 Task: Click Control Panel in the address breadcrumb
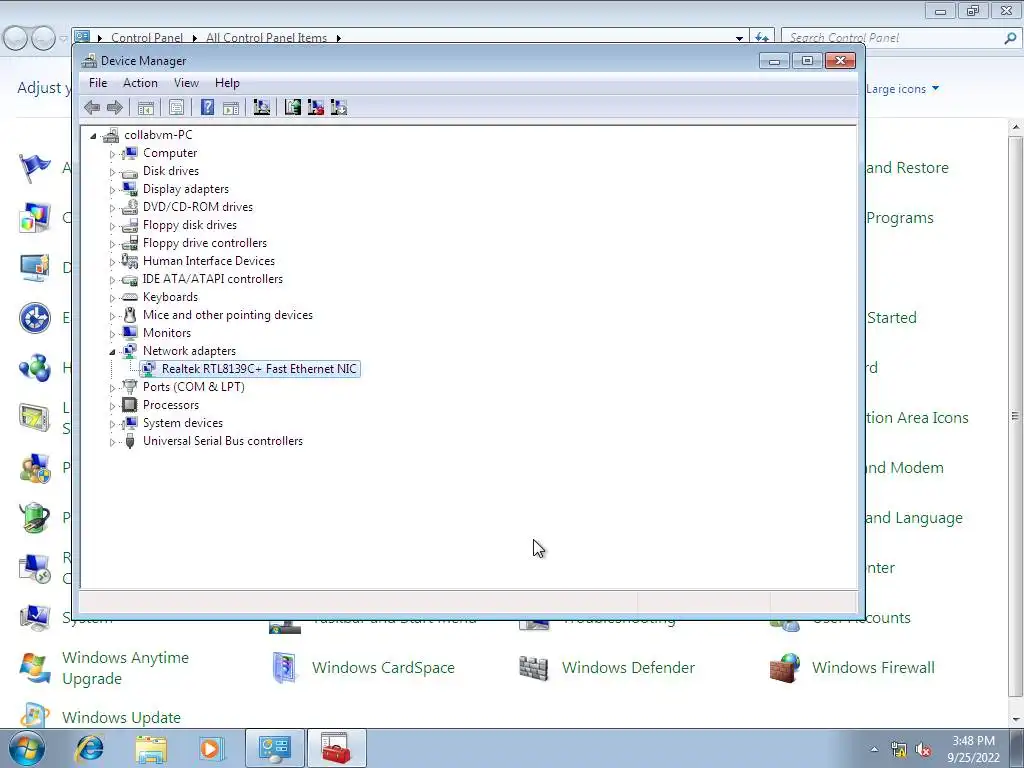147,37
